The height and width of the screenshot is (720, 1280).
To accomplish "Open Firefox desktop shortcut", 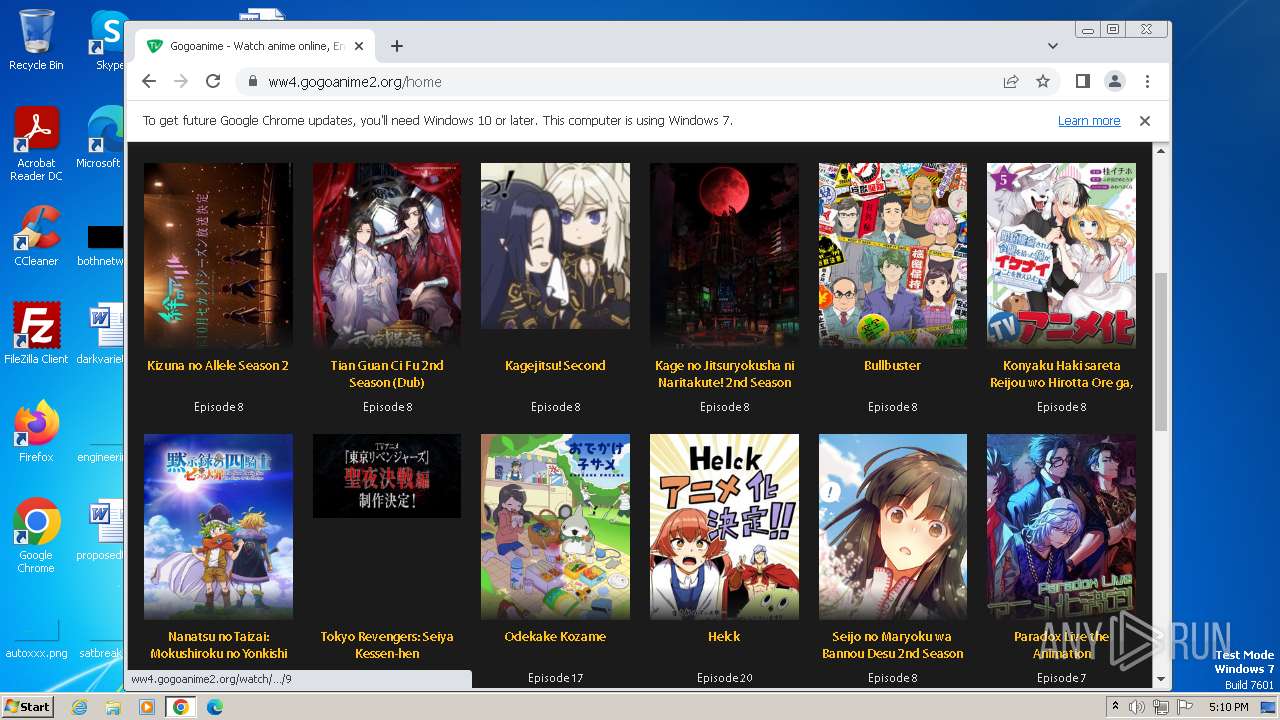I will click(x=36, y=431).
